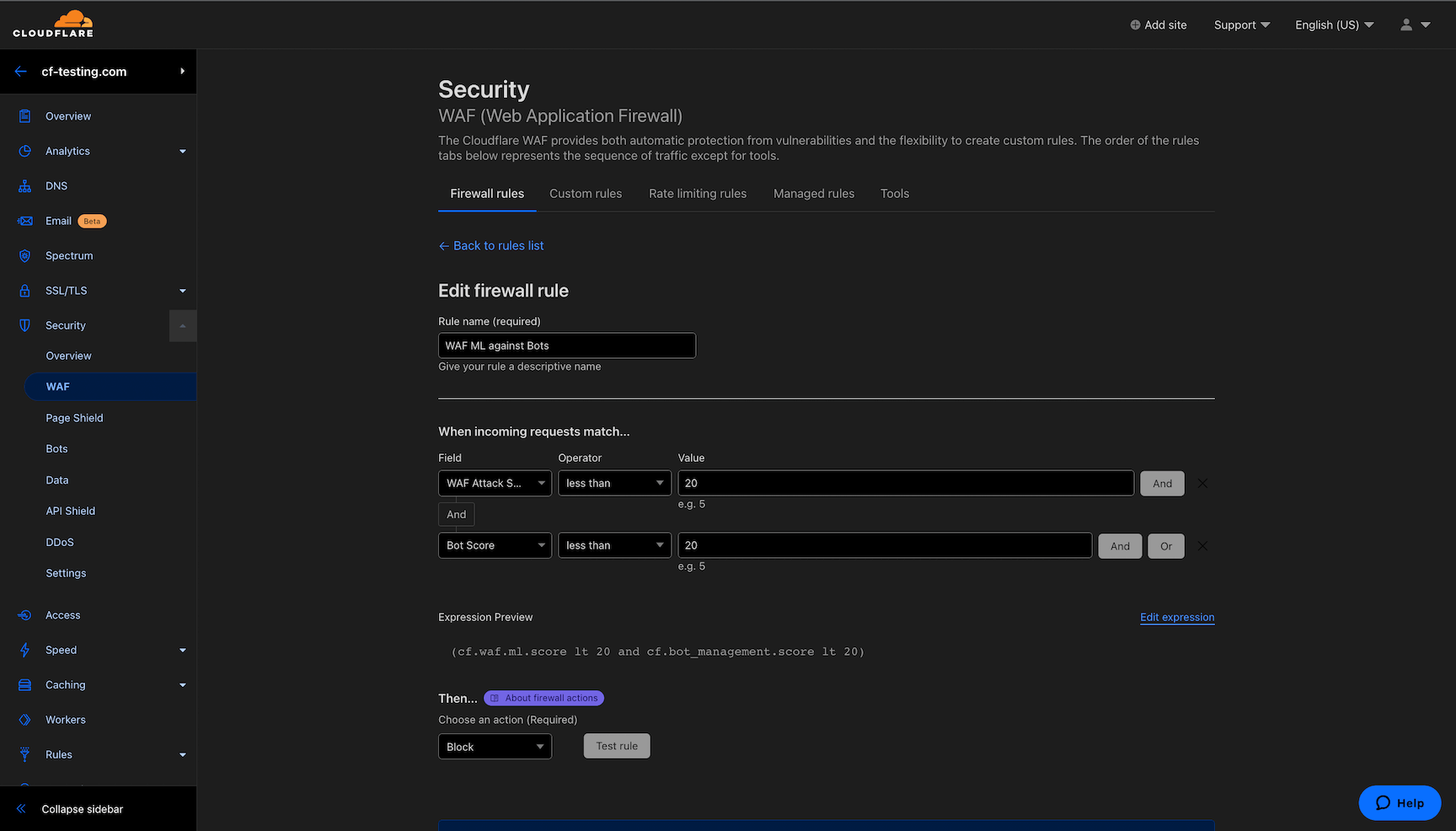Switch to the Custom rules tab
Viewport: 1456px width, 831px height.
point(586,194)
